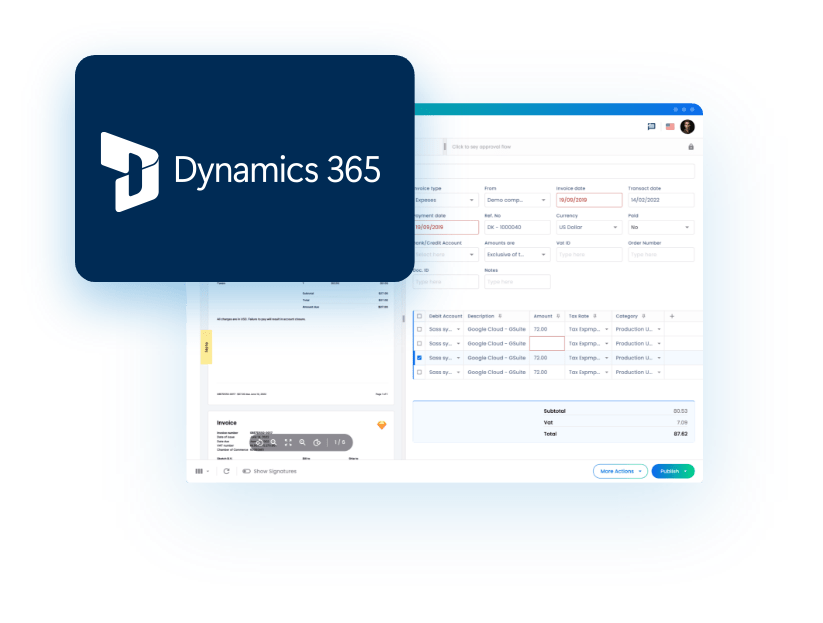Open the user profile avatar
Image resolution: width=823 pixels, height=623 pixels.
pyautogui.click(x=687, y=127)
